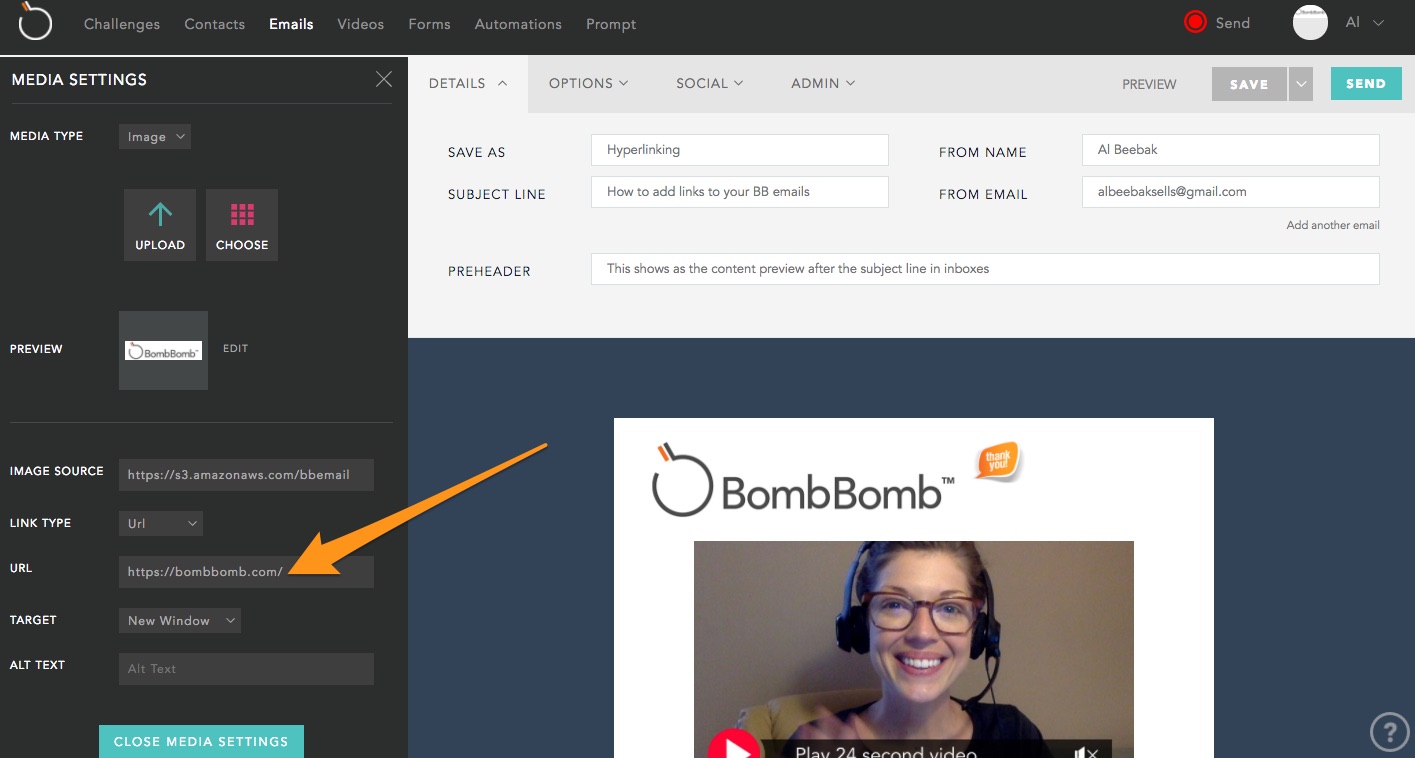Click the gray SAVE button
This screenshot has width=1415, height=758.
[1249, 84]
